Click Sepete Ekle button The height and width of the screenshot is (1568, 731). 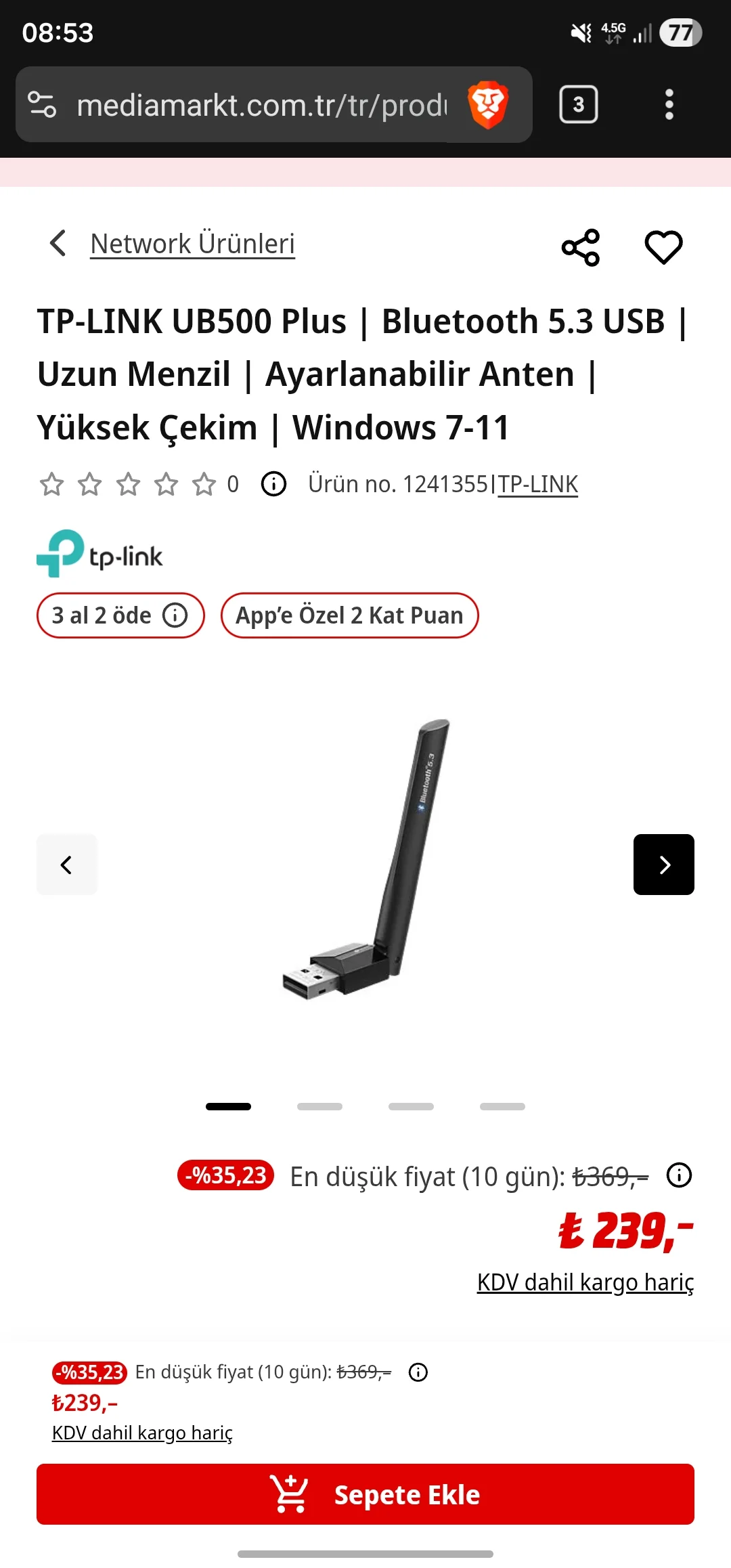(365, 1494)
